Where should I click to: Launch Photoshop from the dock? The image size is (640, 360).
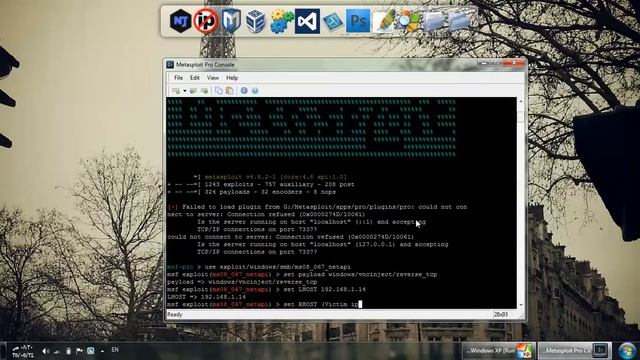pyautogui.click(x=358, y=21)
